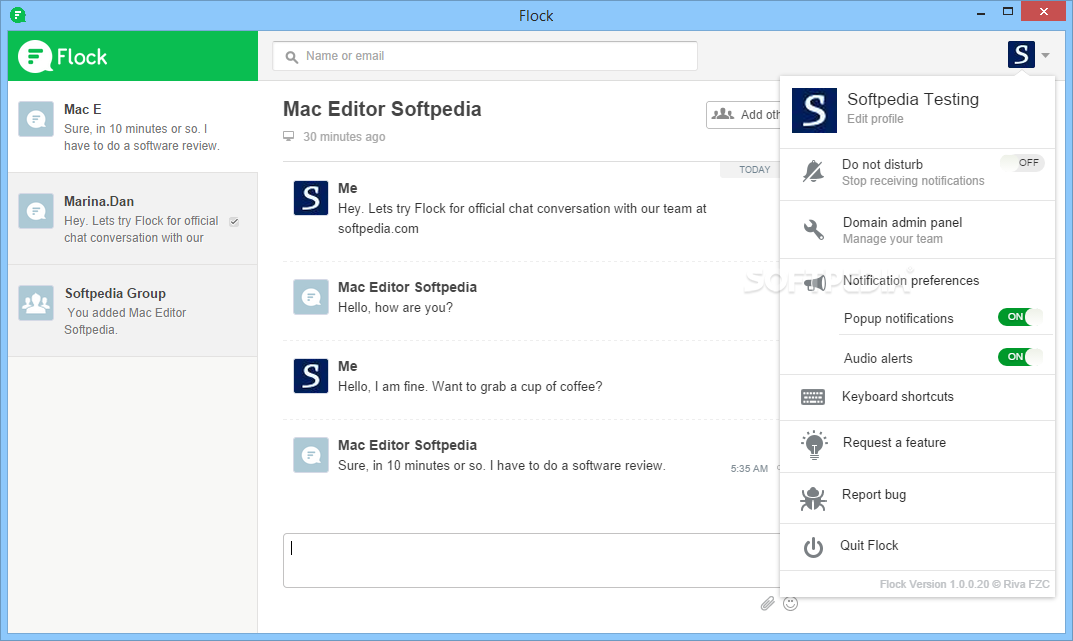Click the search magnifier icon
Screen dimensions: 1073x641
click(x=292, y=57)
